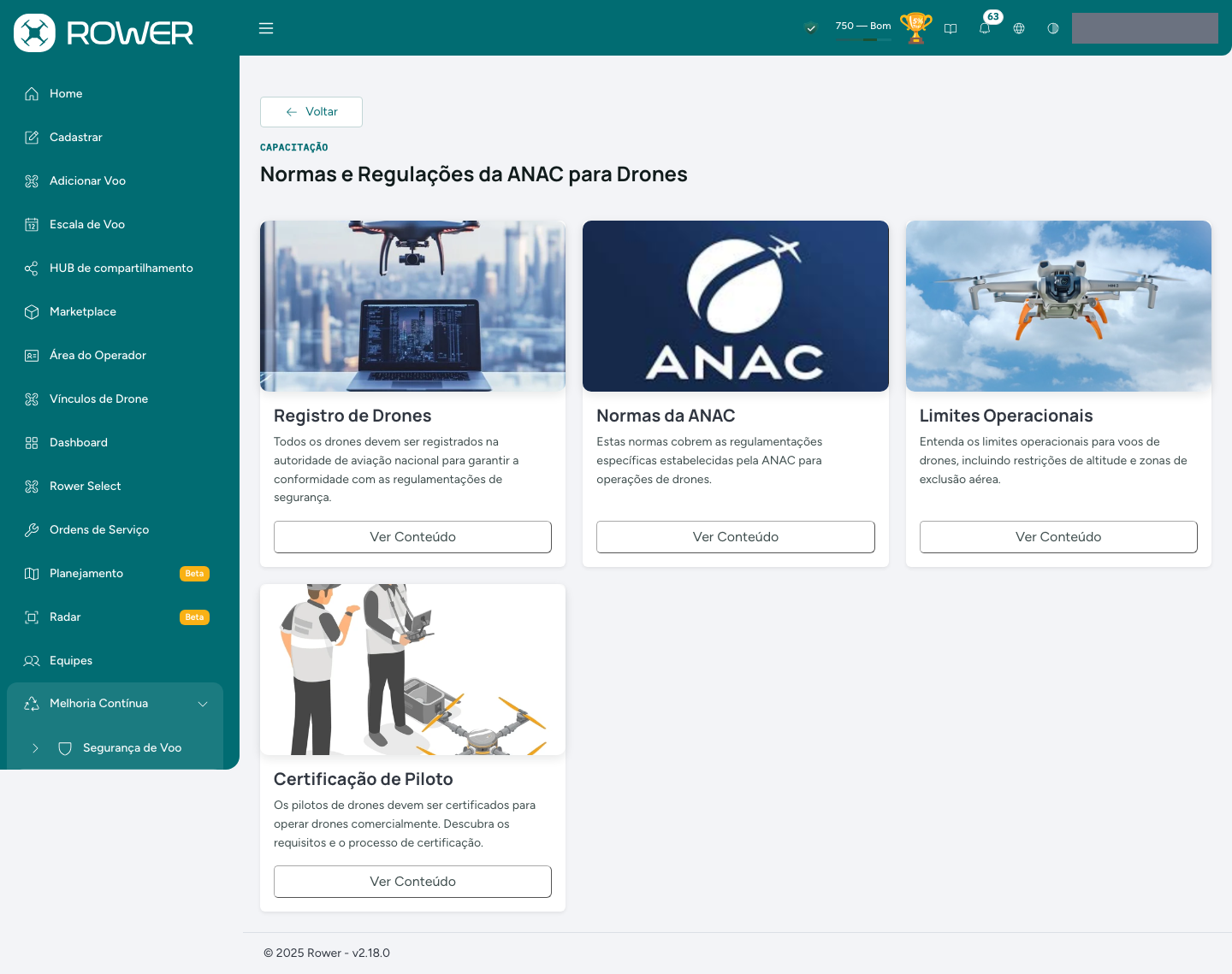Click the Home house icon
Image resolution: width=1232 pixels, height=974 pixels.
pos(32,94)
